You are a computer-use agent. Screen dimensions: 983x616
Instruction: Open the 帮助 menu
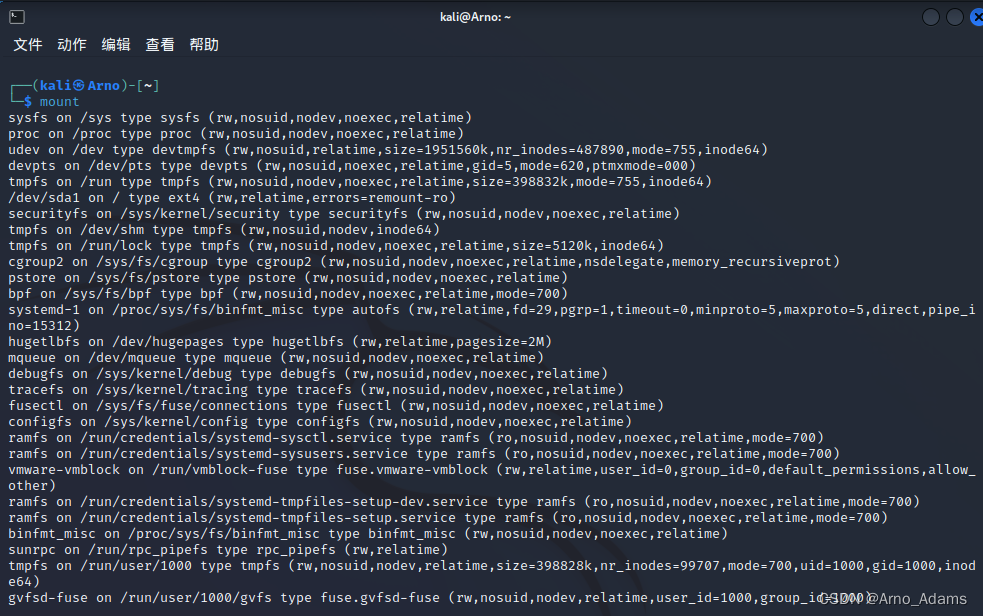tap(203, 44)
